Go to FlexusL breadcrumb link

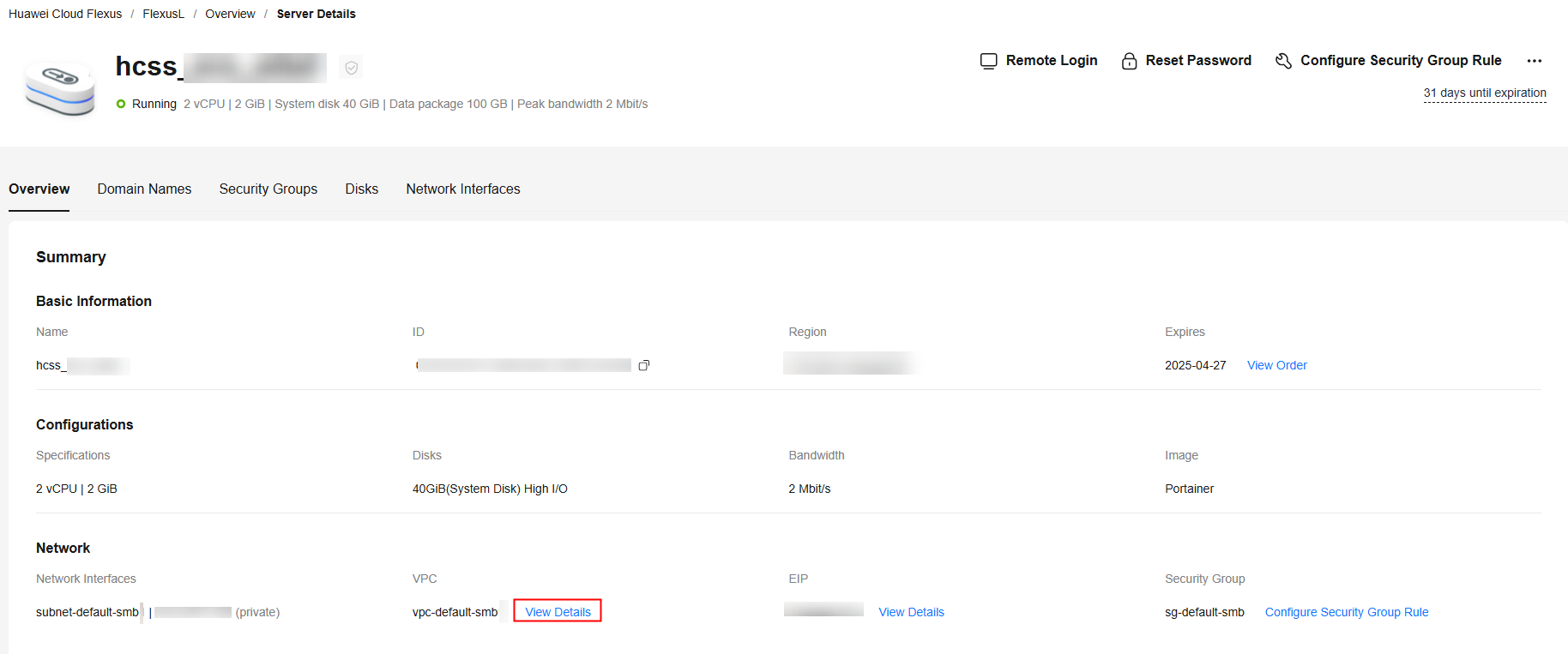point(163,14)
